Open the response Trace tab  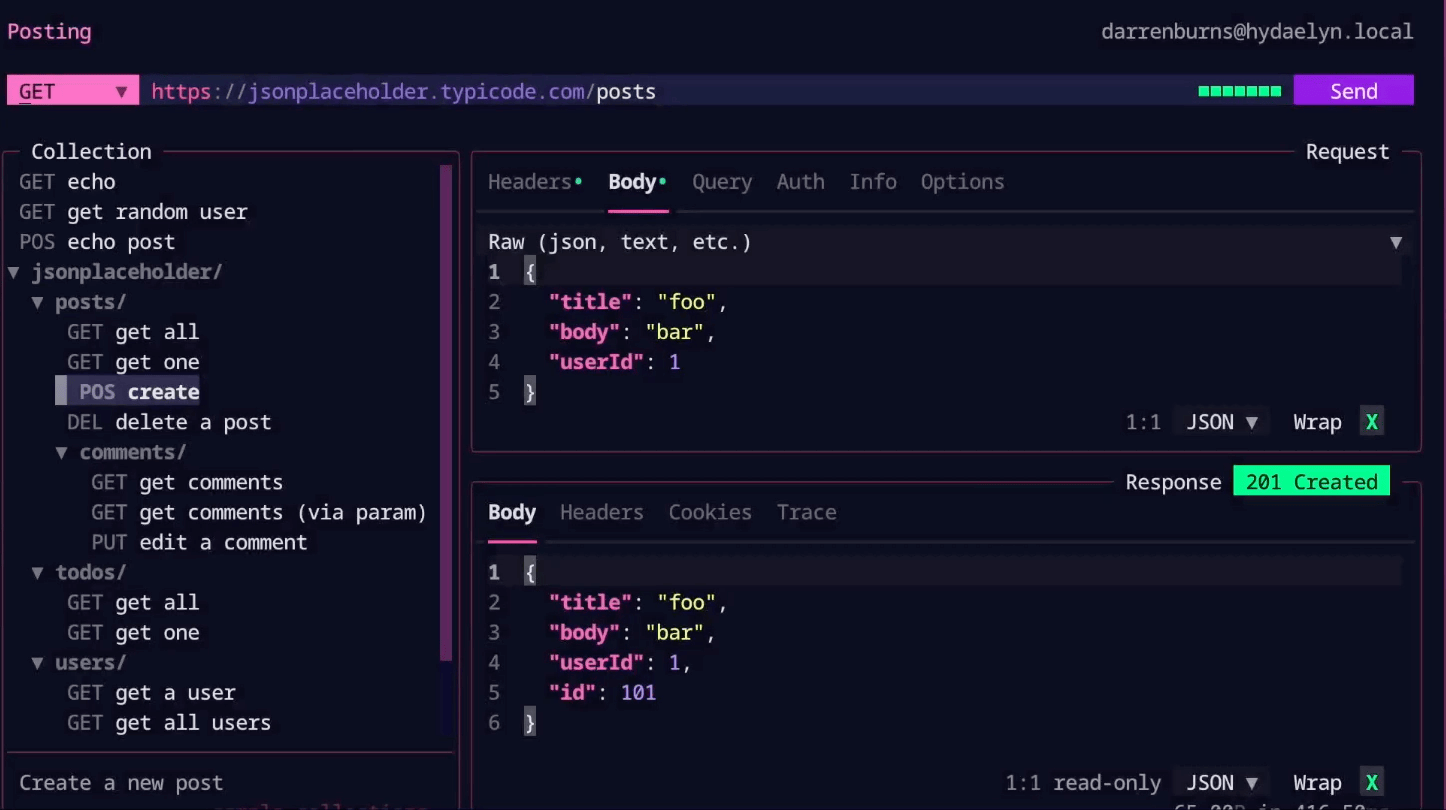pos(806,512)
